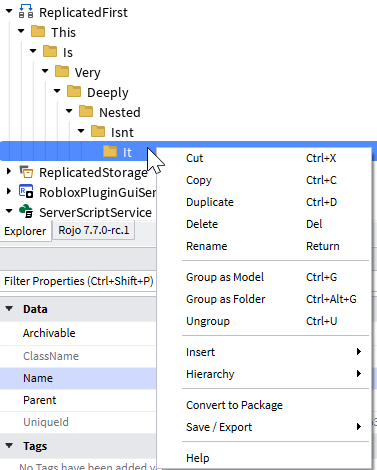Click the ClassName property row
The width and height of the screenshot is (377, 470).
tap(78, 356)
